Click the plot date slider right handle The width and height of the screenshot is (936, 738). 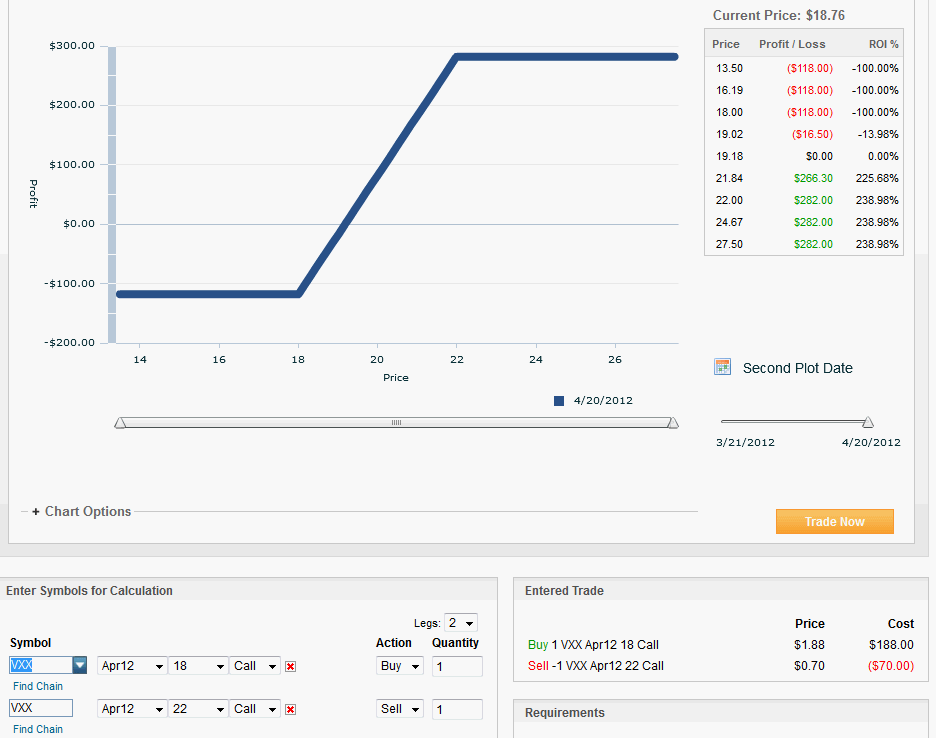[868, 423]
